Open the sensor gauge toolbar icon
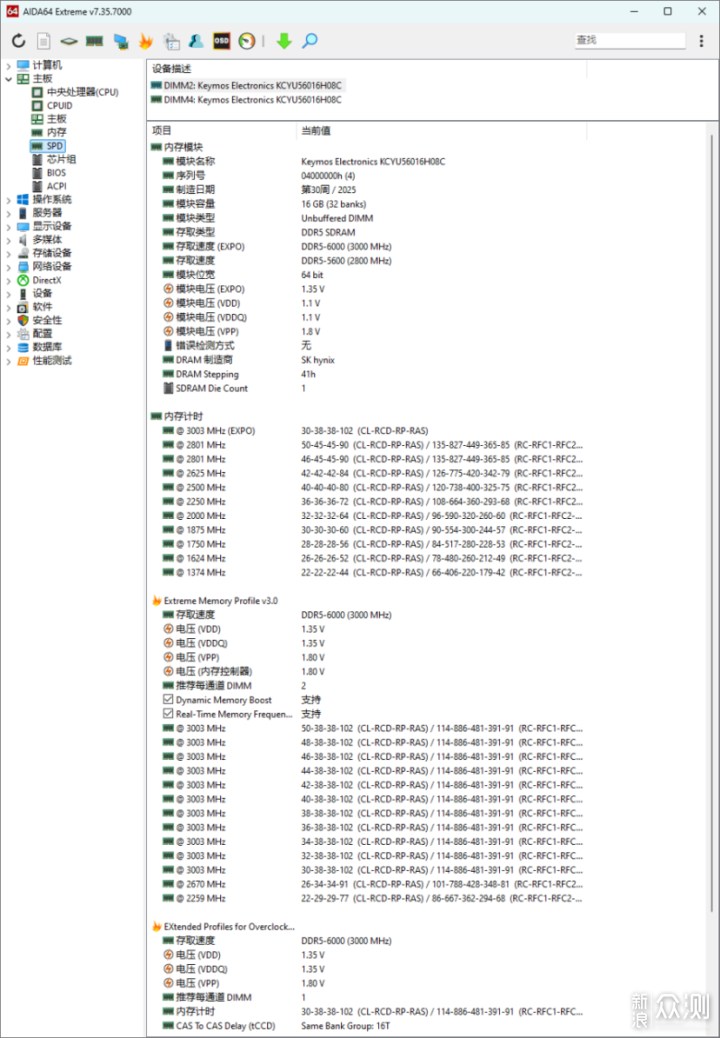The width and height of the screenshot is (720, 1038). click(246, 41)
